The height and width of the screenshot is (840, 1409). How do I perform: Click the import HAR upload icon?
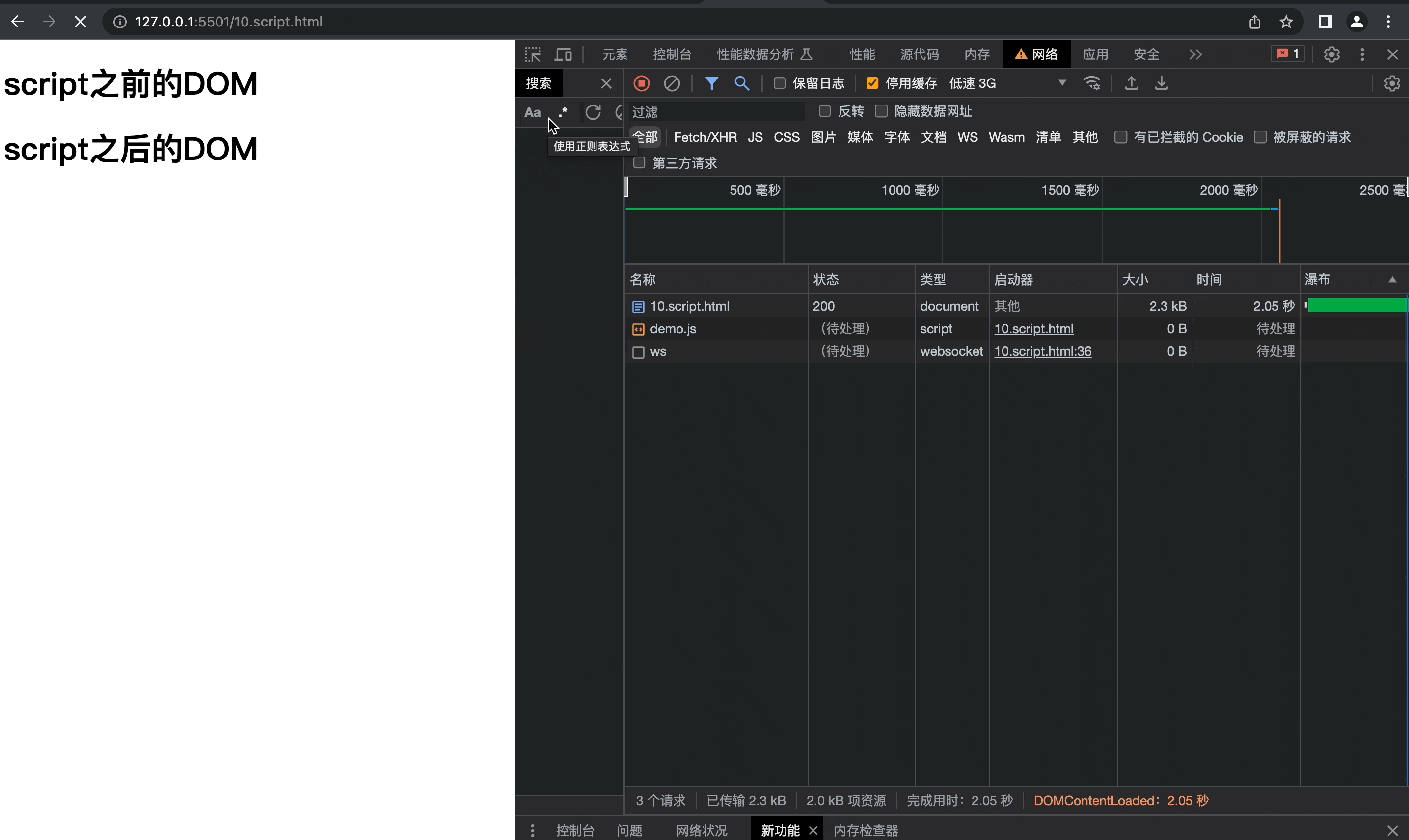coord(1131,83)
